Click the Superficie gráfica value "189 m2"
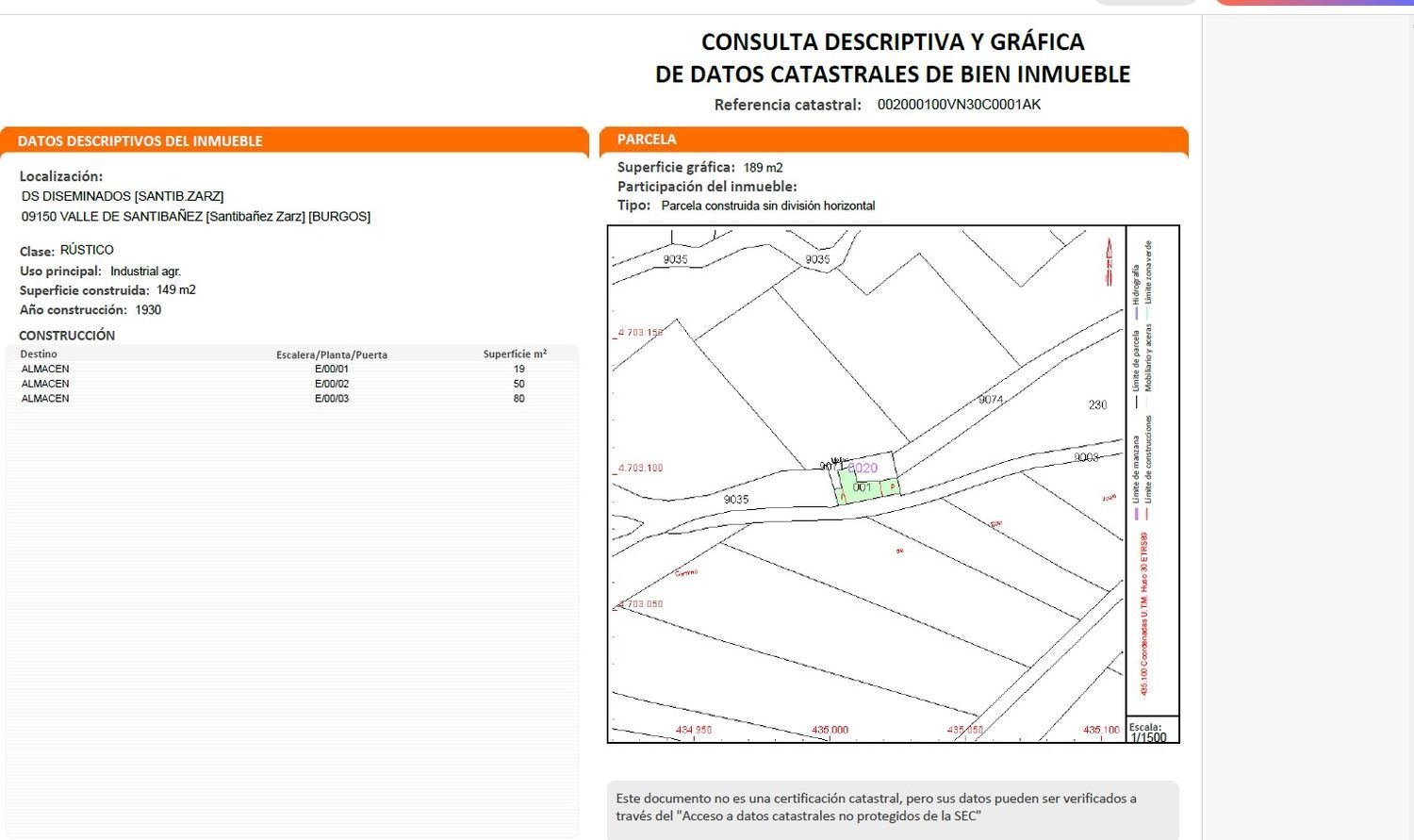 click(x=764, y=168)
